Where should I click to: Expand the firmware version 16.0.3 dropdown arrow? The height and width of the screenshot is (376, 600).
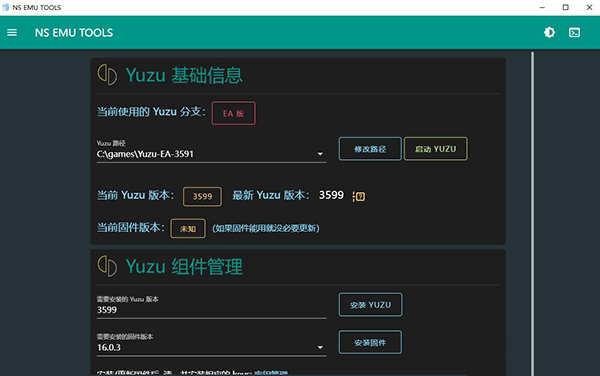[x=320, y=347]
